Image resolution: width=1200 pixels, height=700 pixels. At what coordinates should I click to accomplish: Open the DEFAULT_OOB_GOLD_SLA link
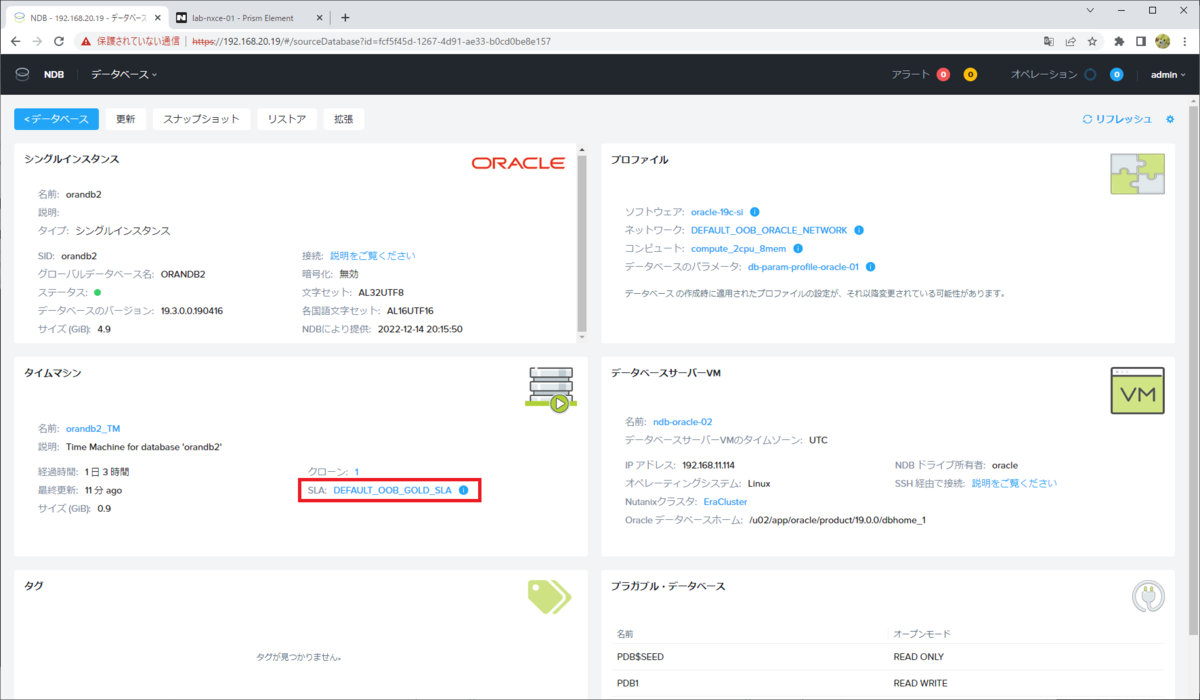(392, 490)
